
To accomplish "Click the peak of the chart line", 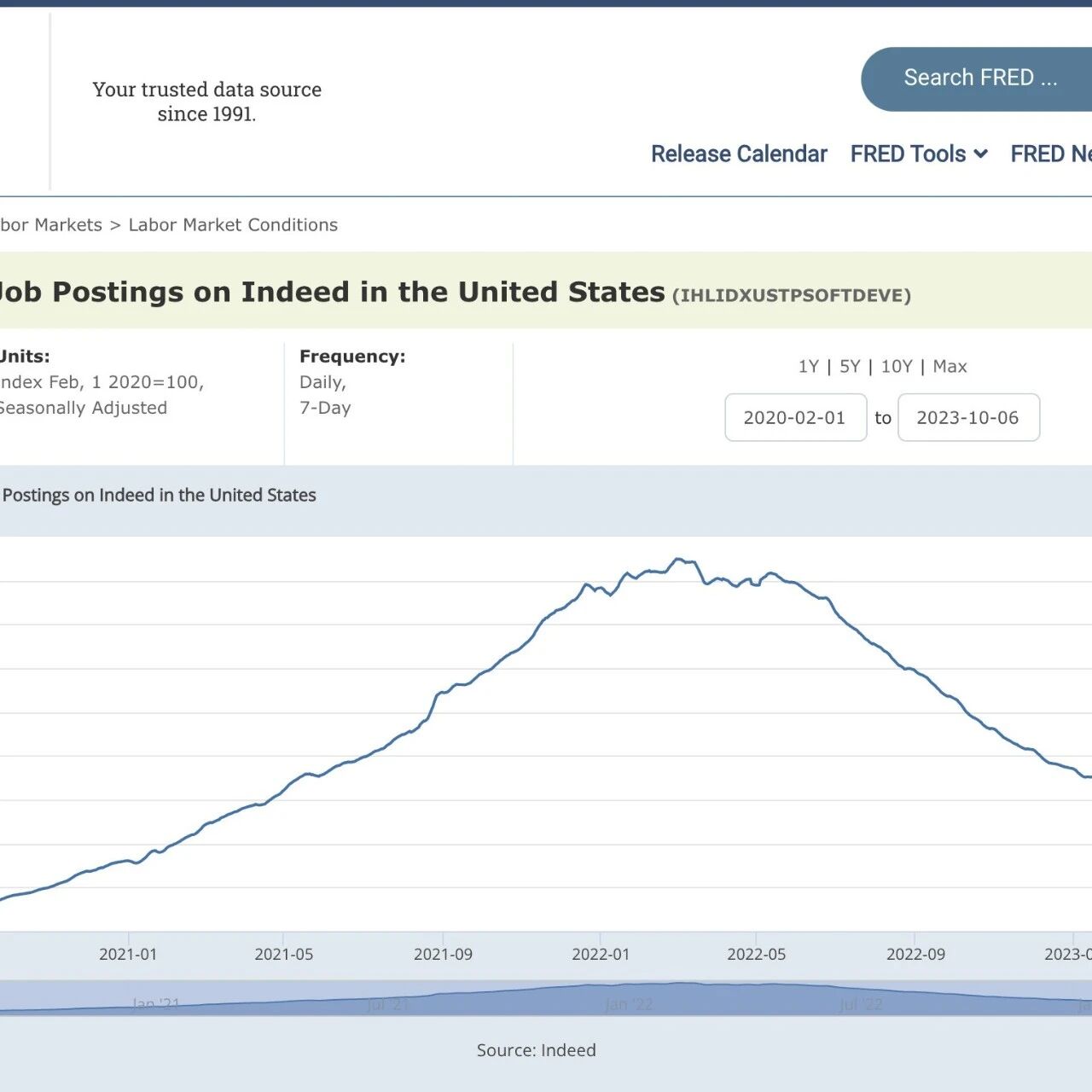I will [679, 560].
